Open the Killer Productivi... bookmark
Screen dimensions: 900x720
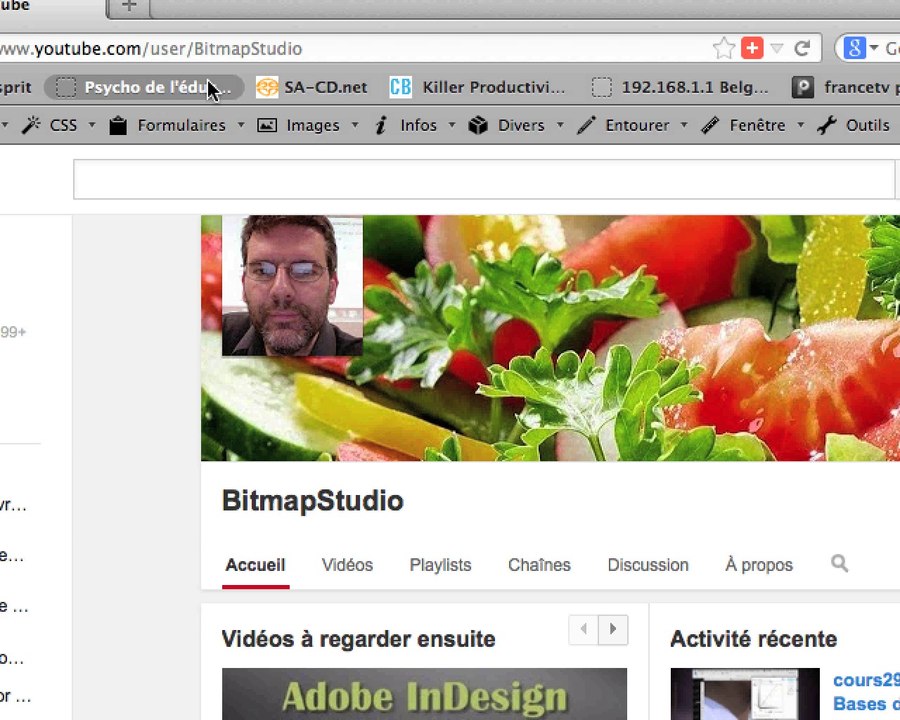478,87
